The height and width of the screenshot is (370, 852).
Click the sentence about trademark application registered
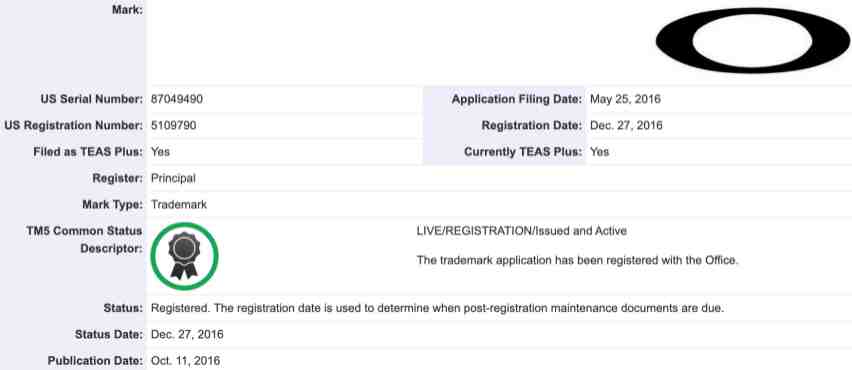578,260
